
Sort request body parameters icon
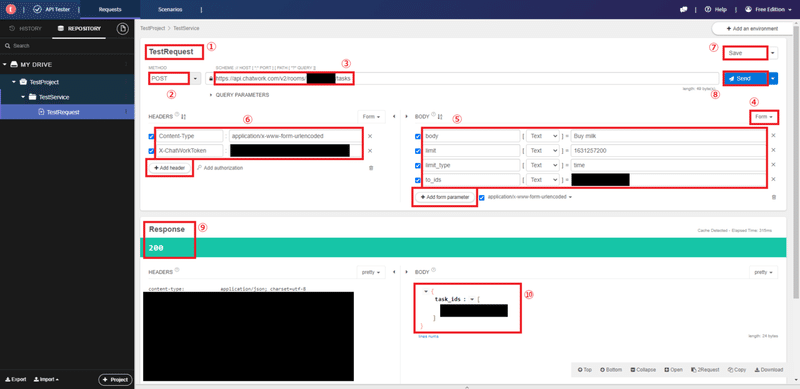coord(440,117)
